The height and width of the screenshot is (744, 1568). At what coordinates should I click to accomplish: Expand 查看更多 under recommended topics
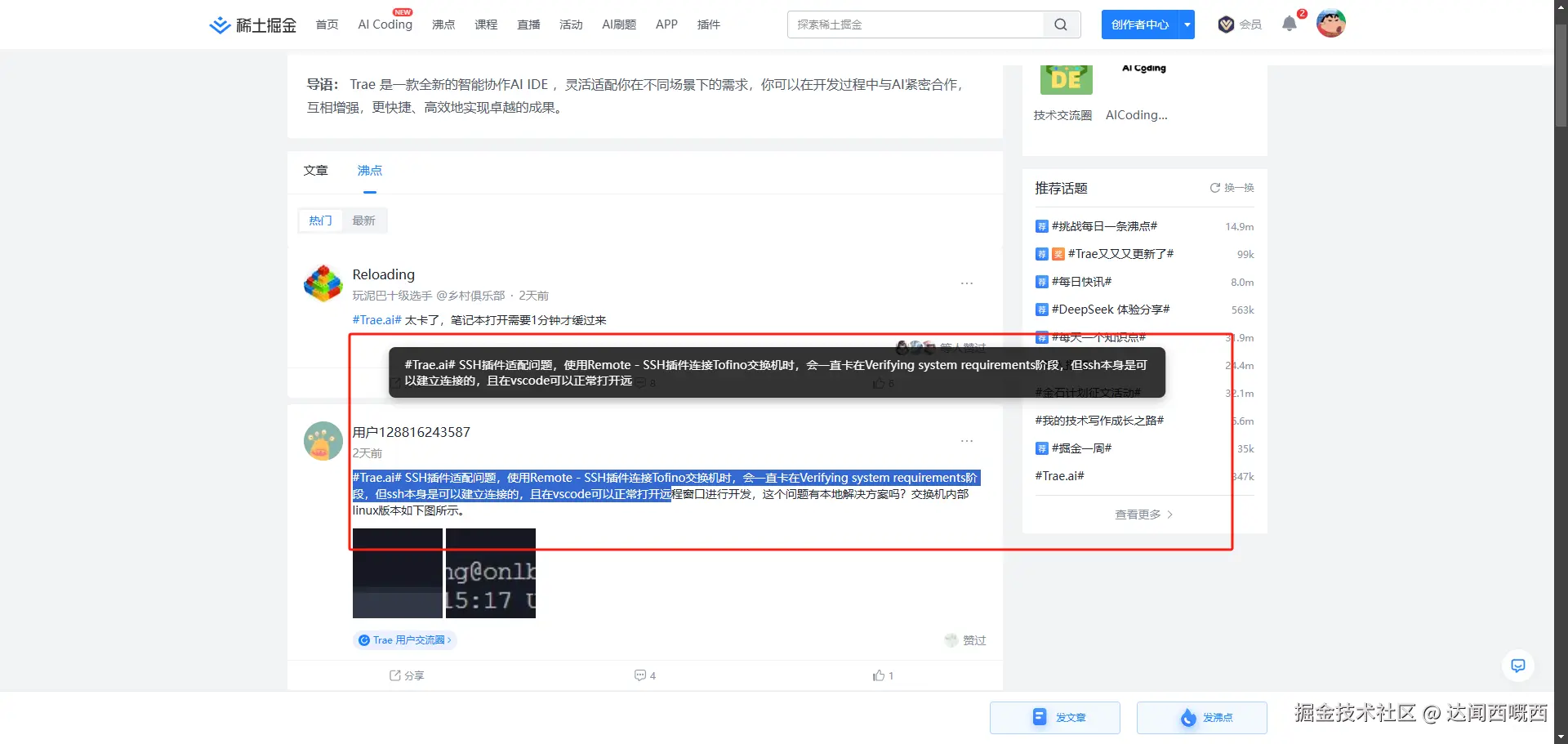click(1143, 514)
